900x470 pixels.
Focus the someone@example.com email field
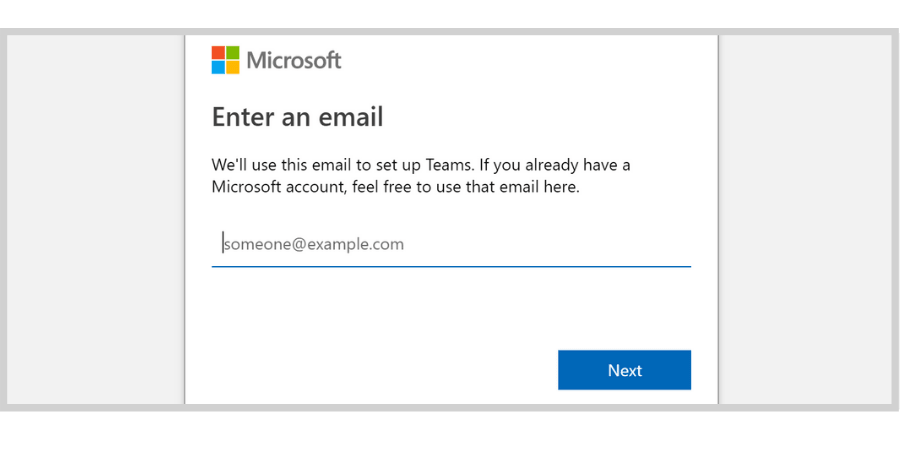pos(451,244)
